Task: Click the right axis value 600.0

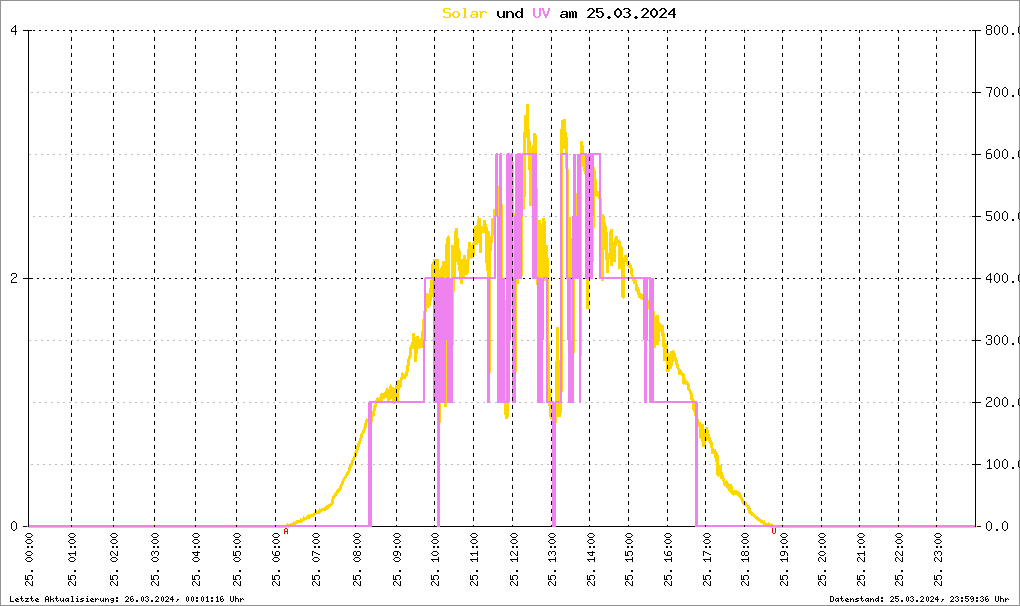Action: point(1004,154)
